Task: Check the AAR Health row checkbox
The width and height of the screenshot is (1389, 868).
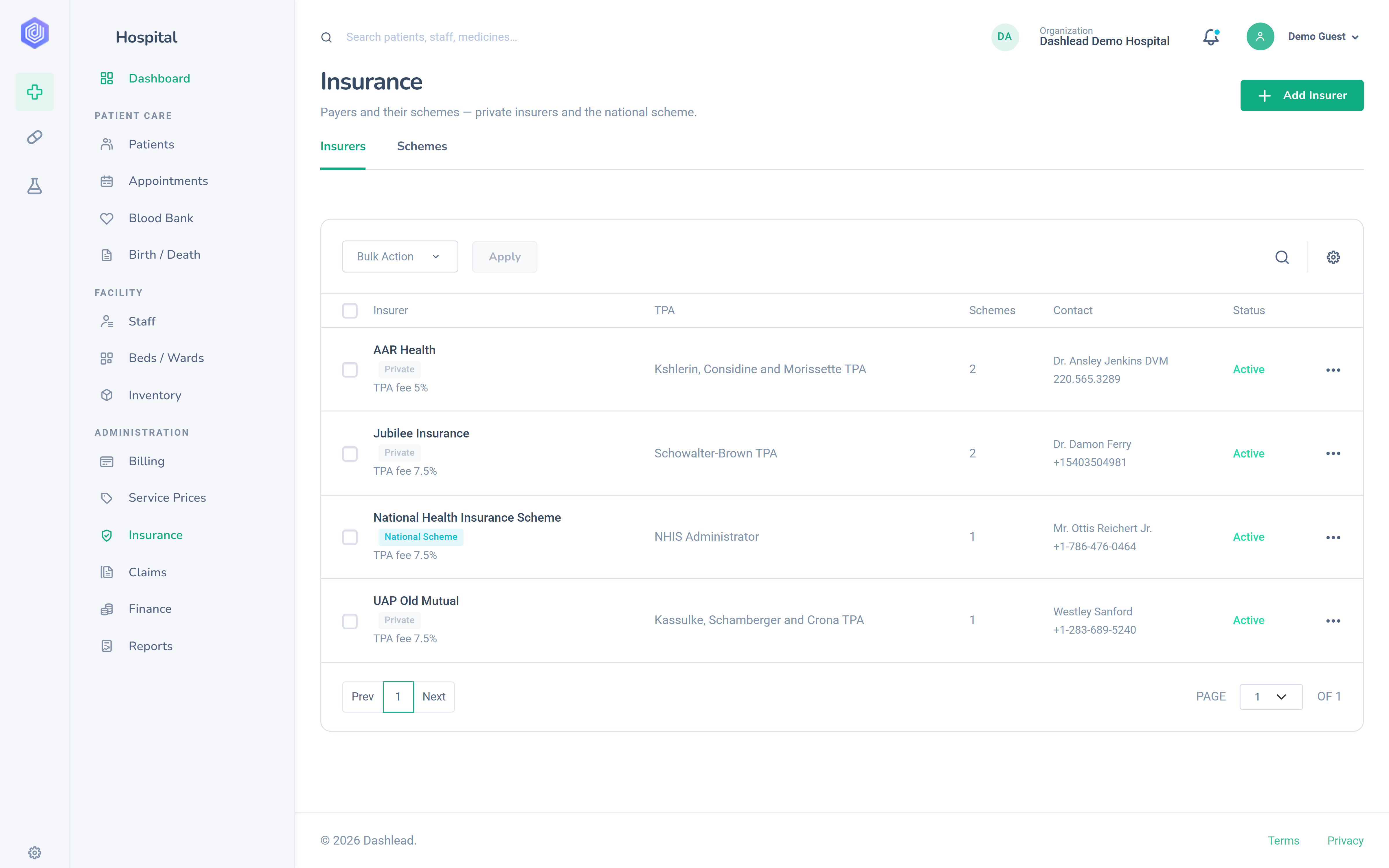Action: click(350, 370)
